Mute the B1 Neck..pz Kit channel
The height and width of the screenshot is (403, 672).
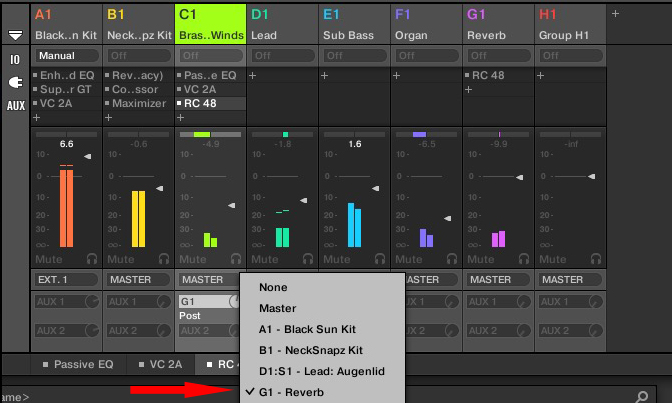121,259
